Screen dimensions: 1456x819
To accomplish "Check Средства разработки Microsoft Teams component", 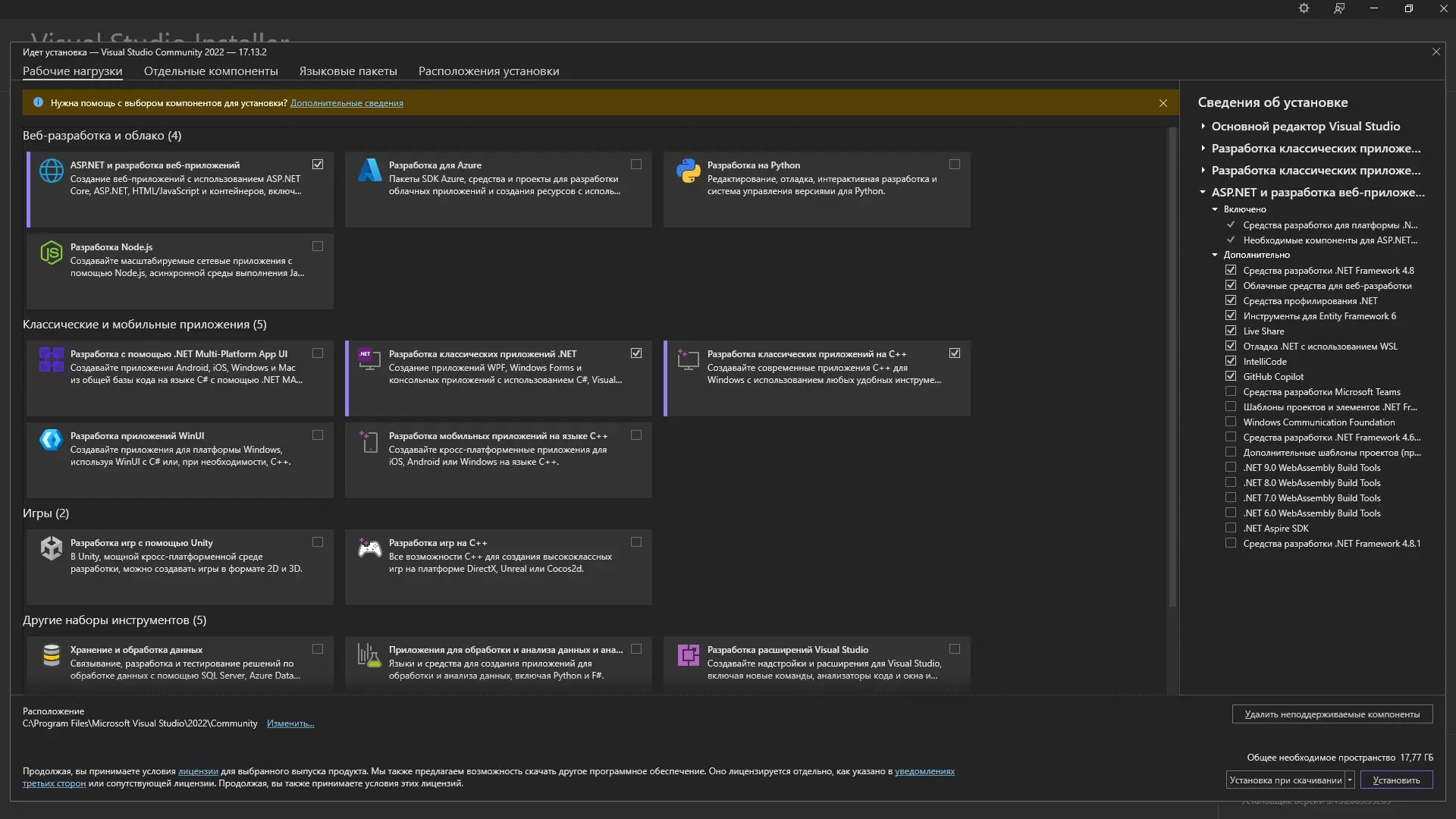I will coord(1231,391).
